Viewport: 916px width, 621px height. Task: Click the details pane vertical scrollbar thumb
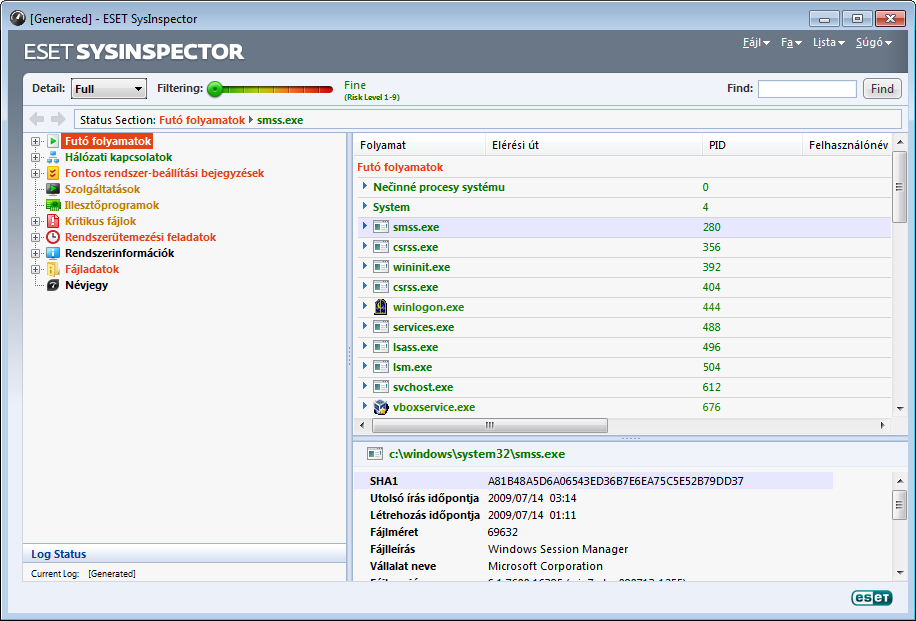(900, 505)
